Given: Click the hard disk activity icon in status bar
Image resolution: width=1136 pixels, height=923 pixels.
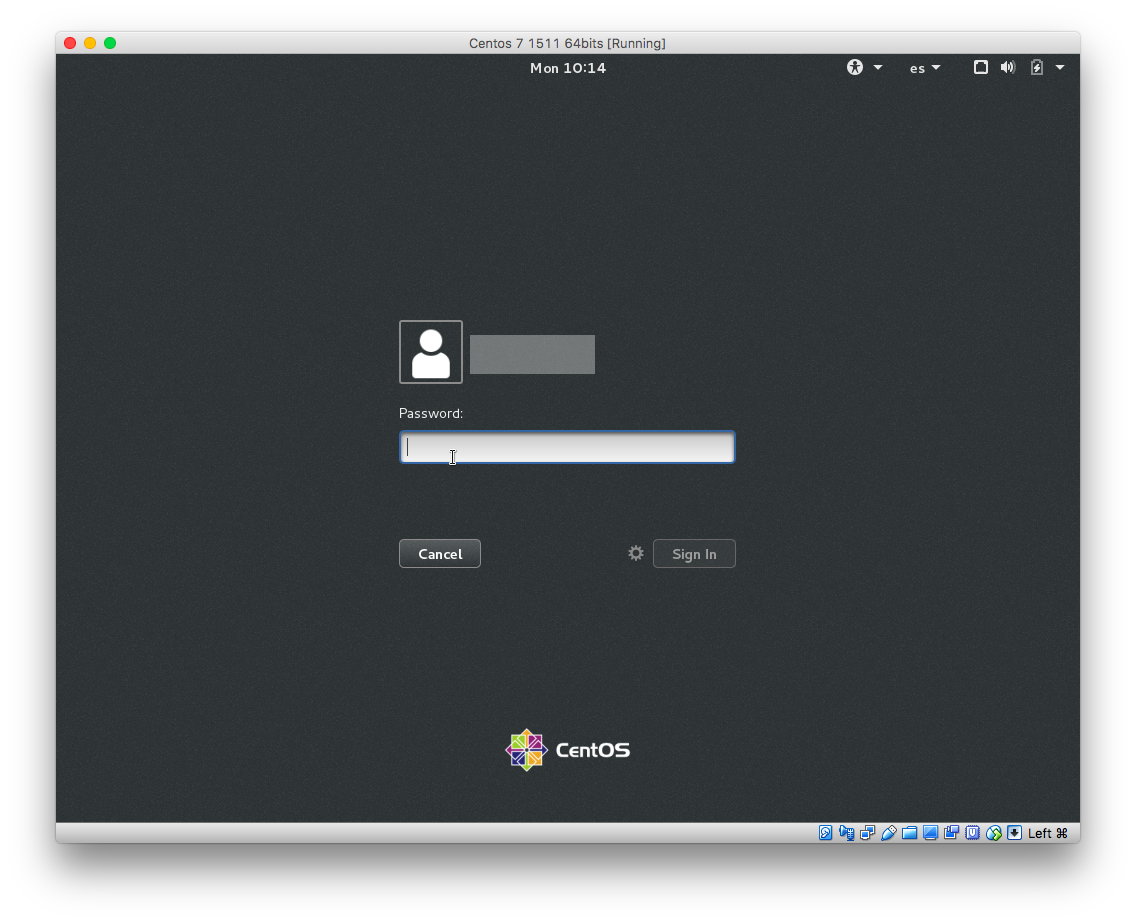Looking at the screenshot, I should (x=825, y=832).
